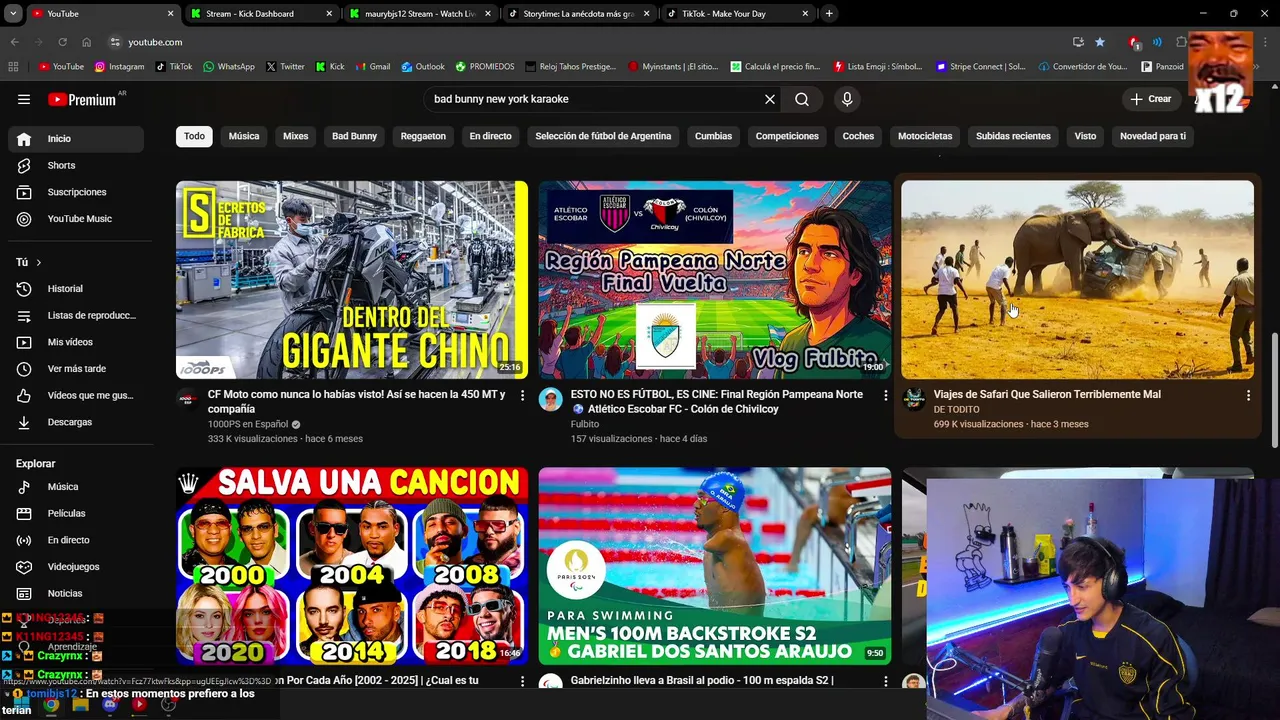Open the DE TODITO channel link
The height and width of the screenshot is (720, 1280).
coord(957,409)
